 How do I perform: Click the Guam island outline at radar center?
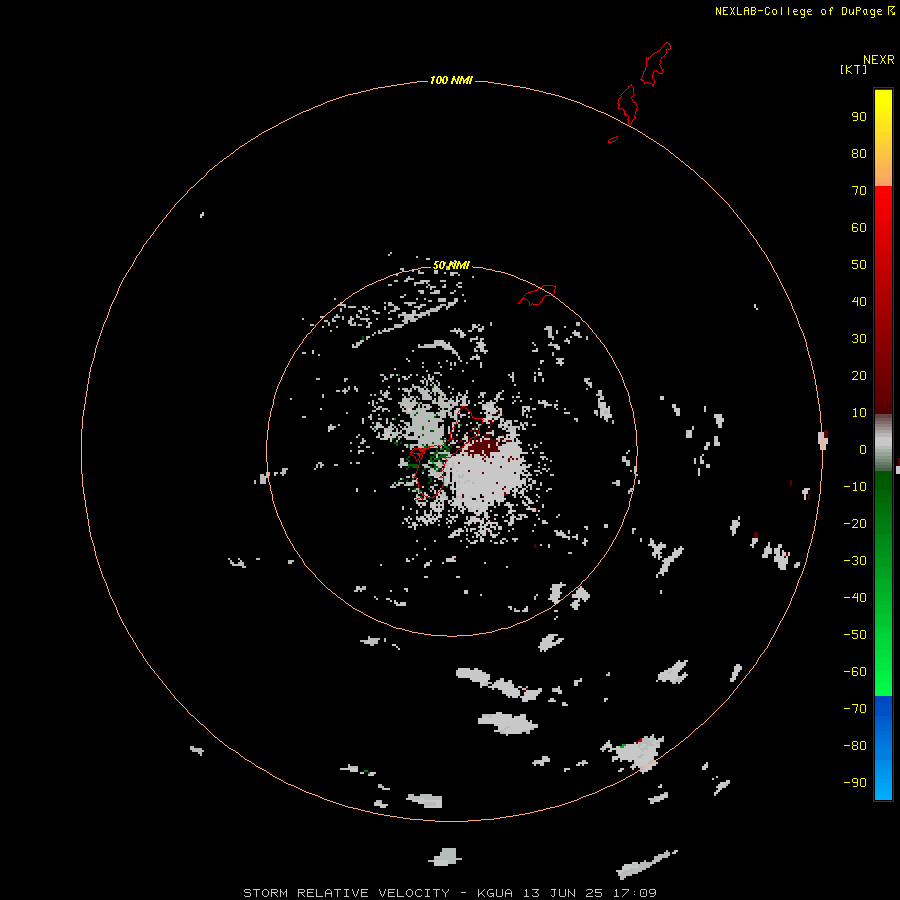(445, 453)
